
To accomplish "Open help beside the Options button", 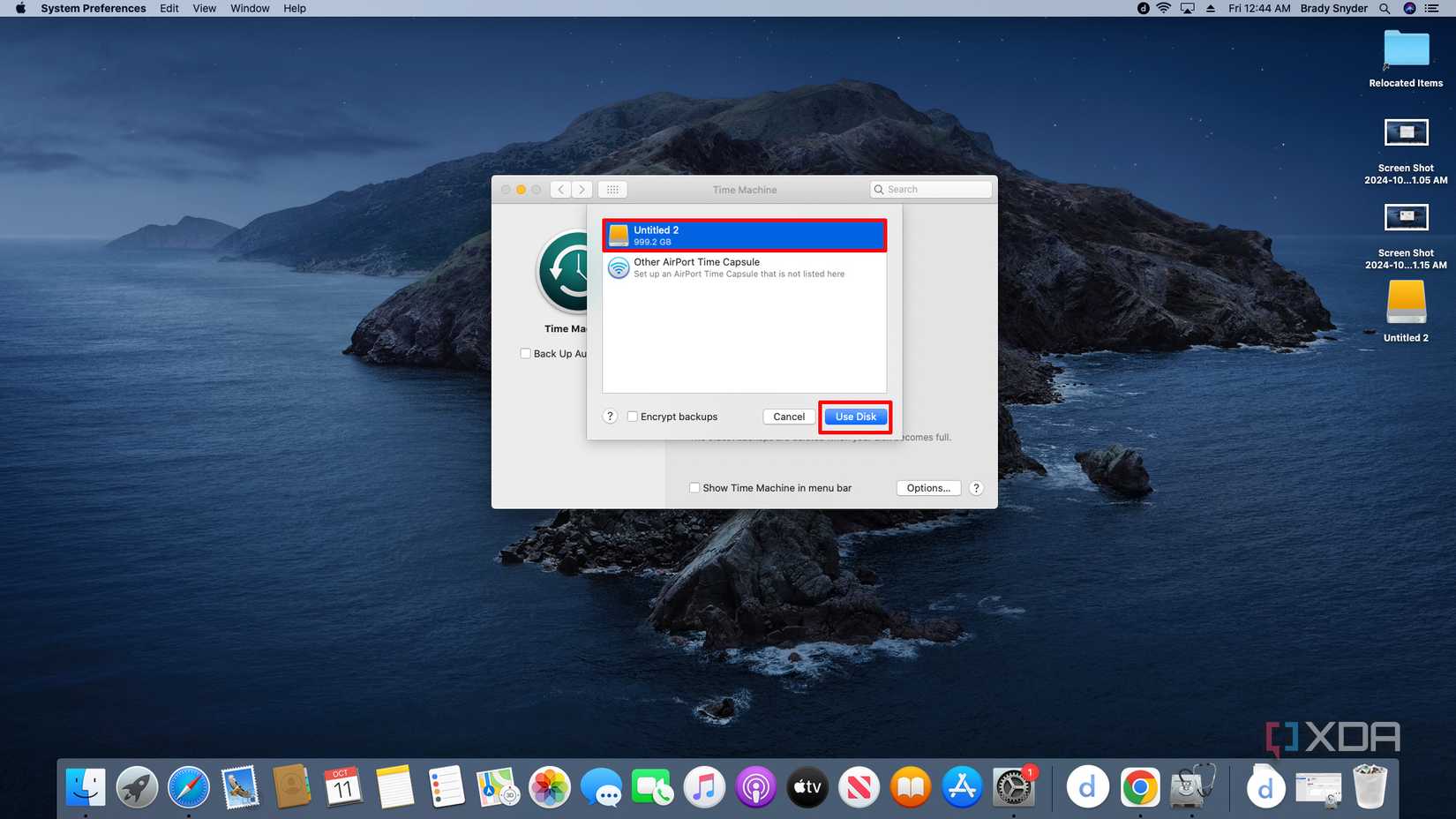I will (976, 488).
